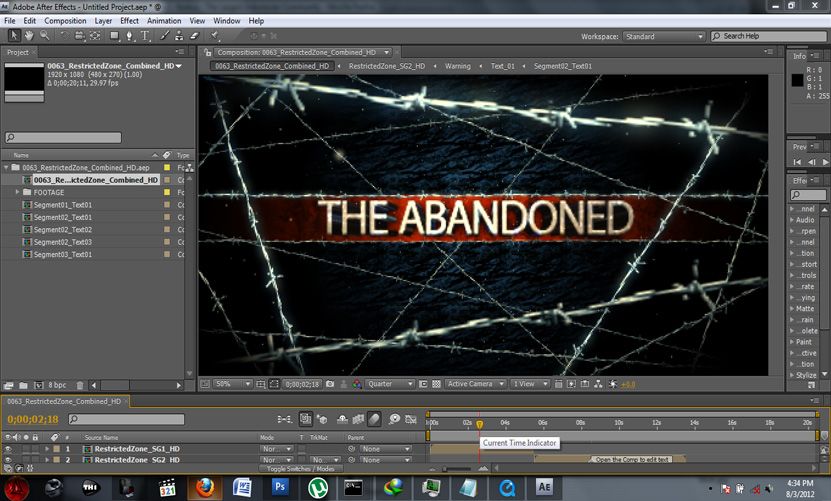Expand the FOOTAGE folder
Screen dimensions: 831x501
point(17,192)
